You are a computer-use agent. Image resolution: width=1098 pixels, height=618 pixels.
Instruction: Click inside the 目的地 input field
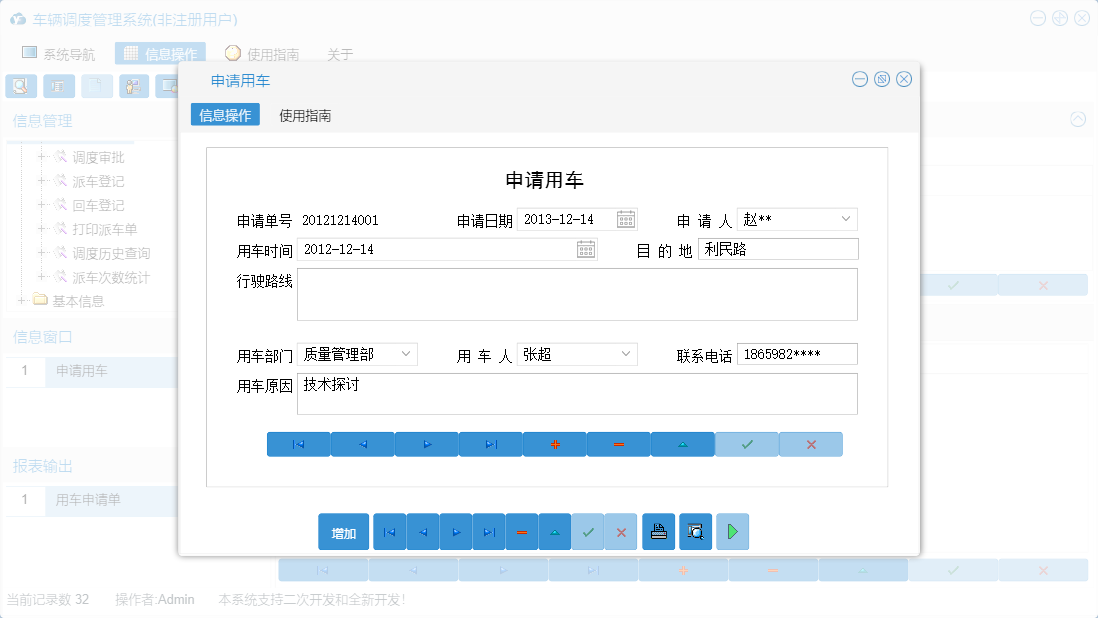tap(780, 249)
